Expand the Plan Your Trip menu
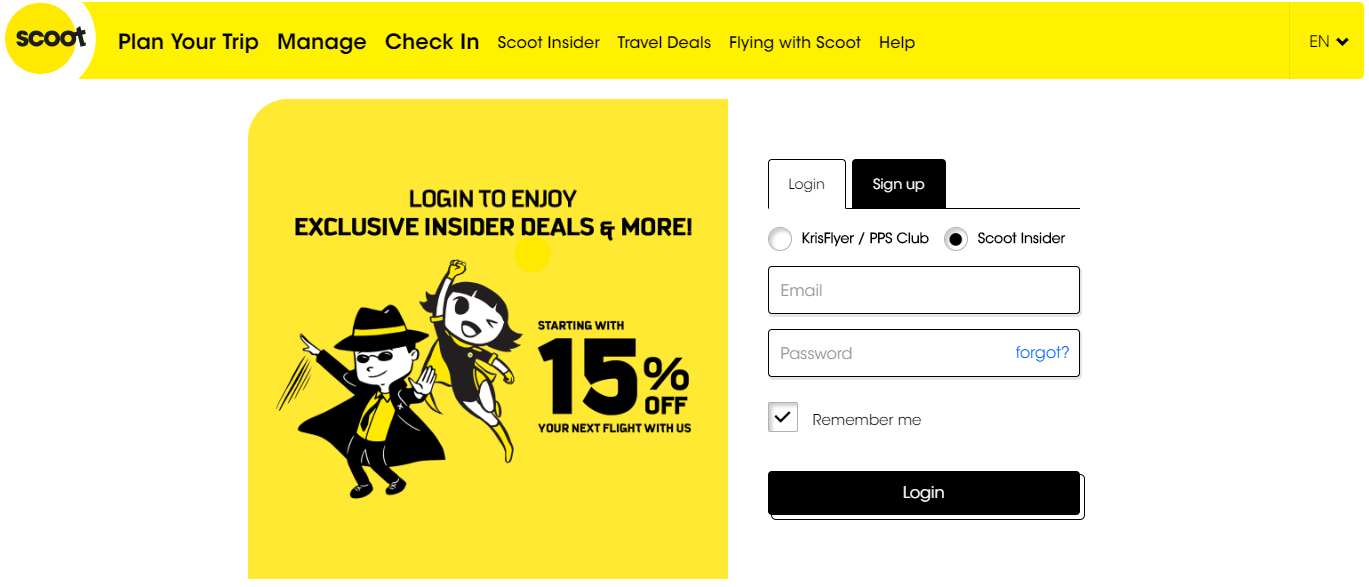The height and width of the screenshot is (587, 1369). pos(188,42)
